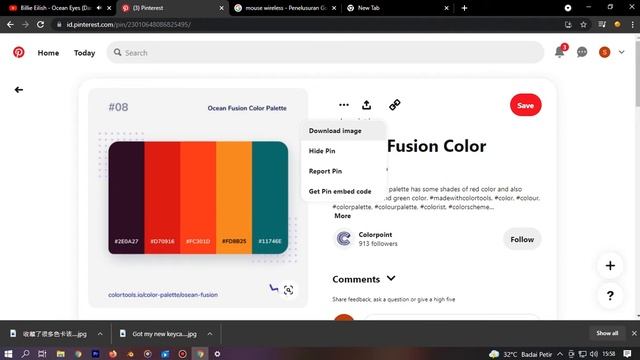Click the address bar URL

pyautogui.click(x=129, y=24)
